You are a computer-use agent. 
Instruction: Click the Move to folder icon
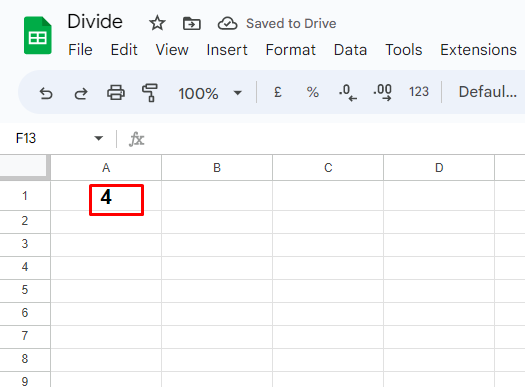[192, 24]
